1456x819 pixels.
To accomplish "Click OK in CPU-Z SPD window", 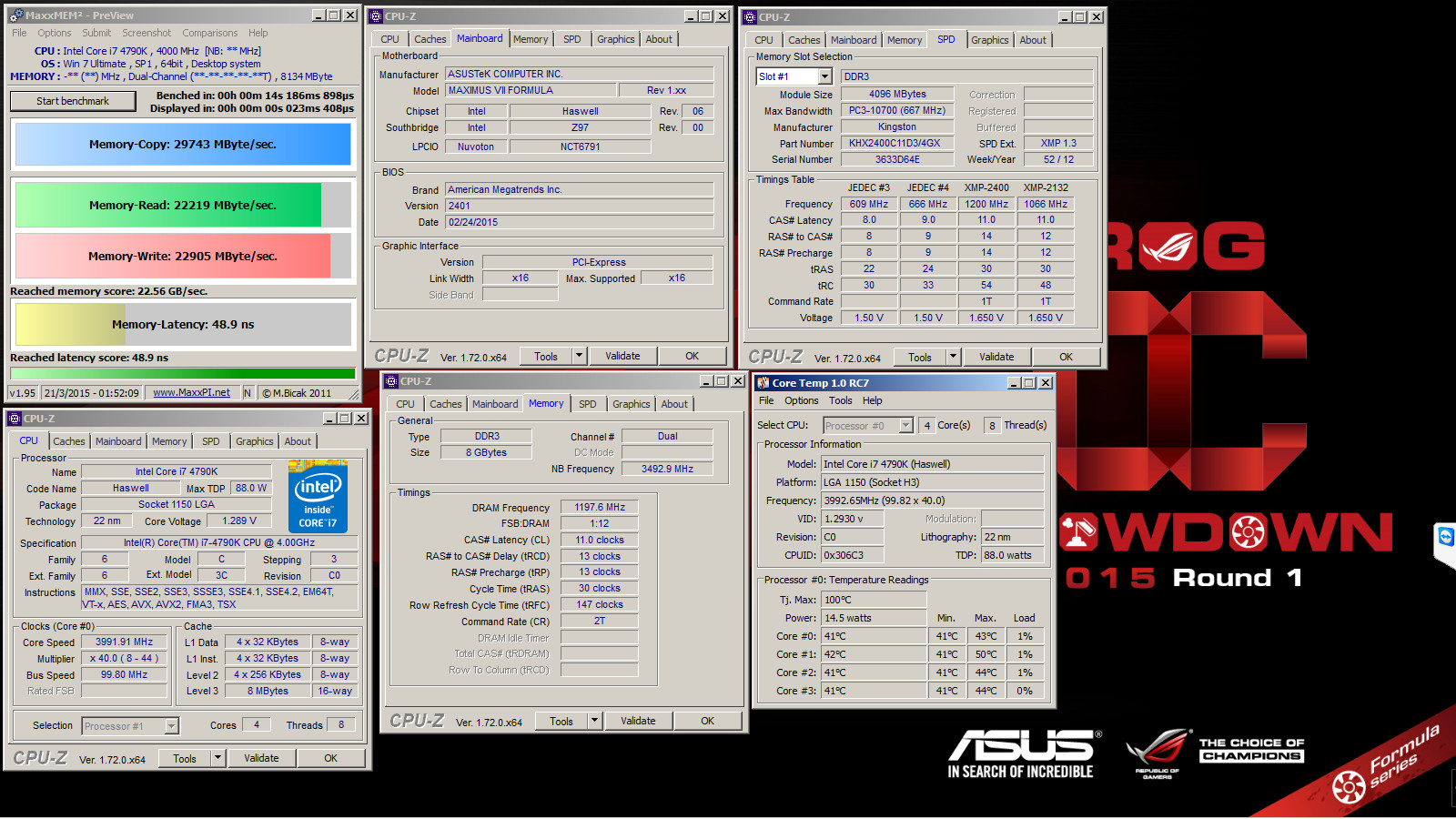I will [x=1066, y=357].
